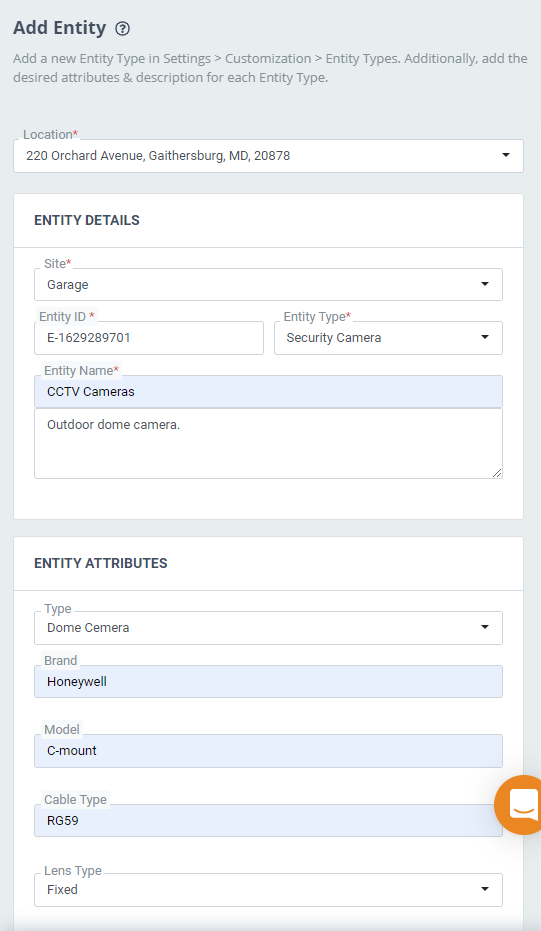Select the Brand field containing Honeywell
Viewport: 541px width, 931px height.
coord(268,681)
